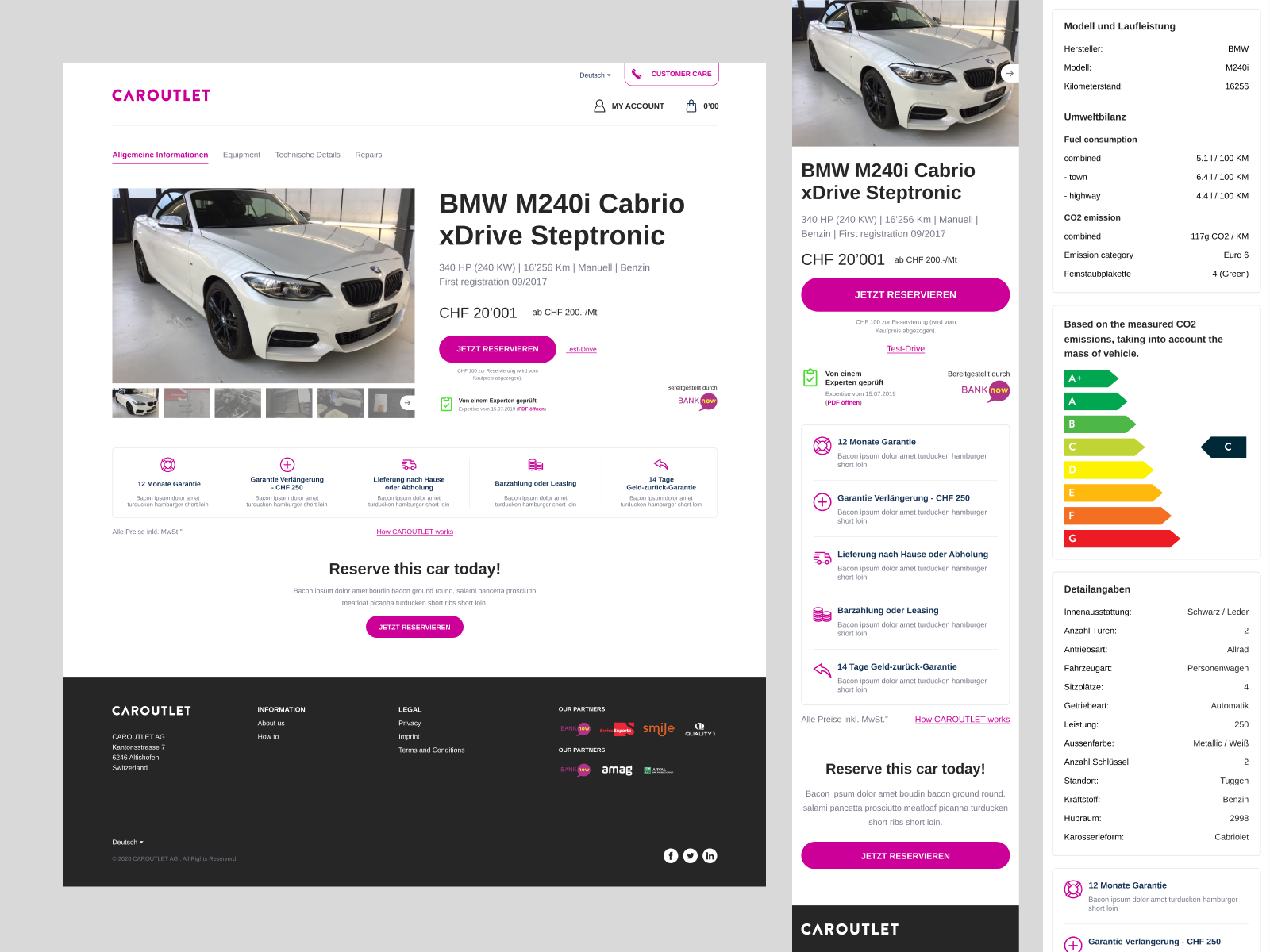The width and height of the screenshot is (1270, 952).
Task: Switch to the Equipment tab
Action: point(241,155)
